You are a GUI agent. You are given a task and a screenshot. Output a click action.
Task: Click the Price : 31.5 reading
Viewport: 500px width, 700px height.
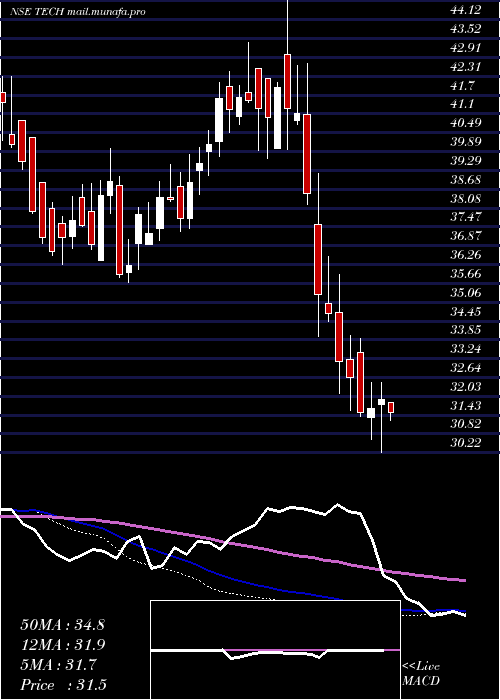pos(63,685)
